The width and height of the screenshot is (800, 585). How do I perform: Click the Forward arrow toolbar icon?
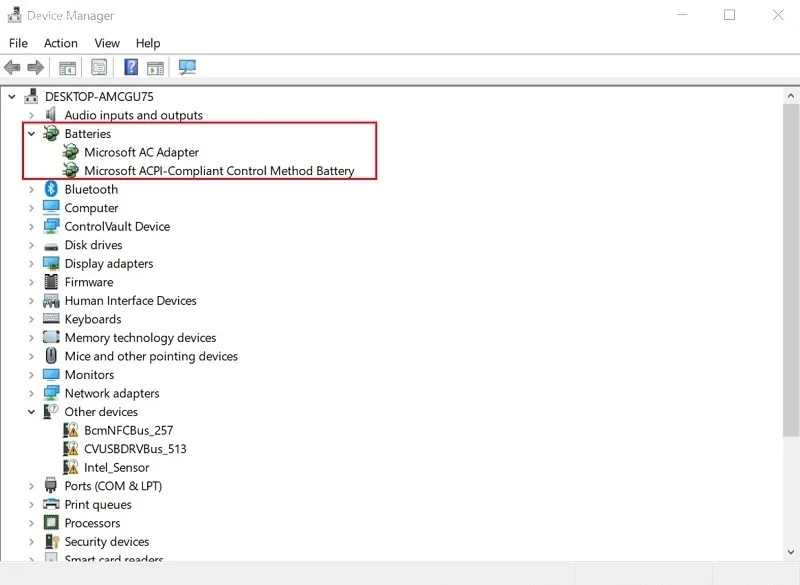tap(35, 68)
